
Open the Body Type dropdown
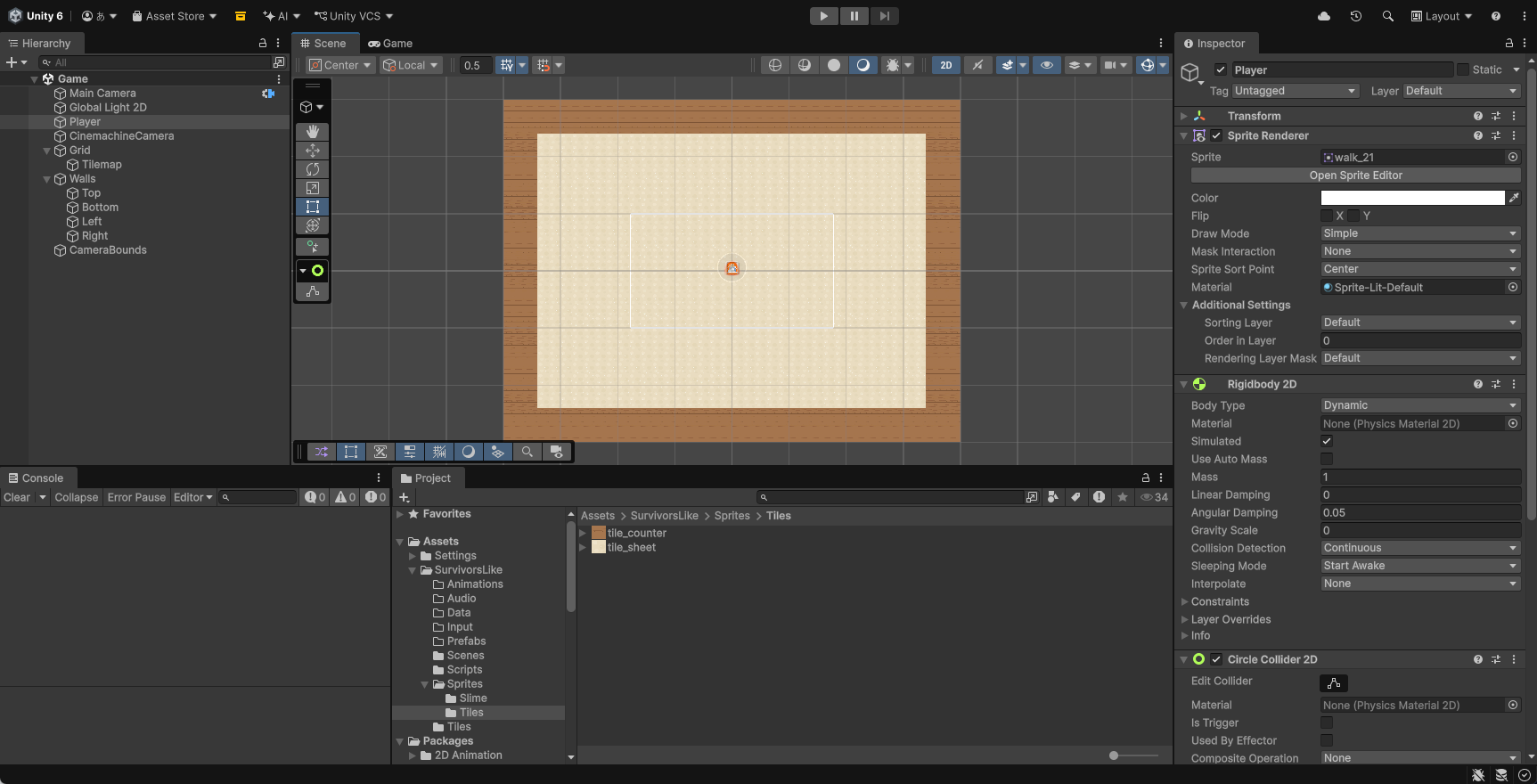(1420, 405)
